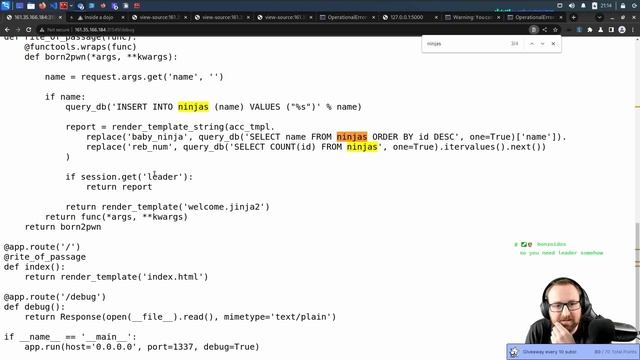
Task: Click highlighted ninjas in INSERT INTO line
Action: [193, 107]
